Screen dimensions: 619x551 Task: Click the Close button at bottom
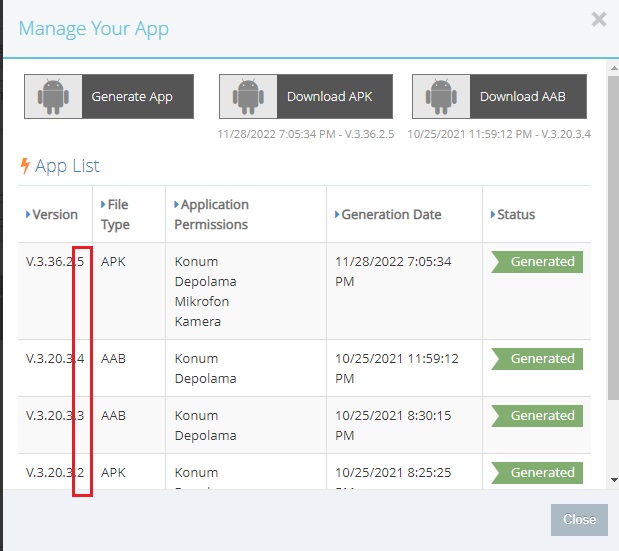point(579,519)
